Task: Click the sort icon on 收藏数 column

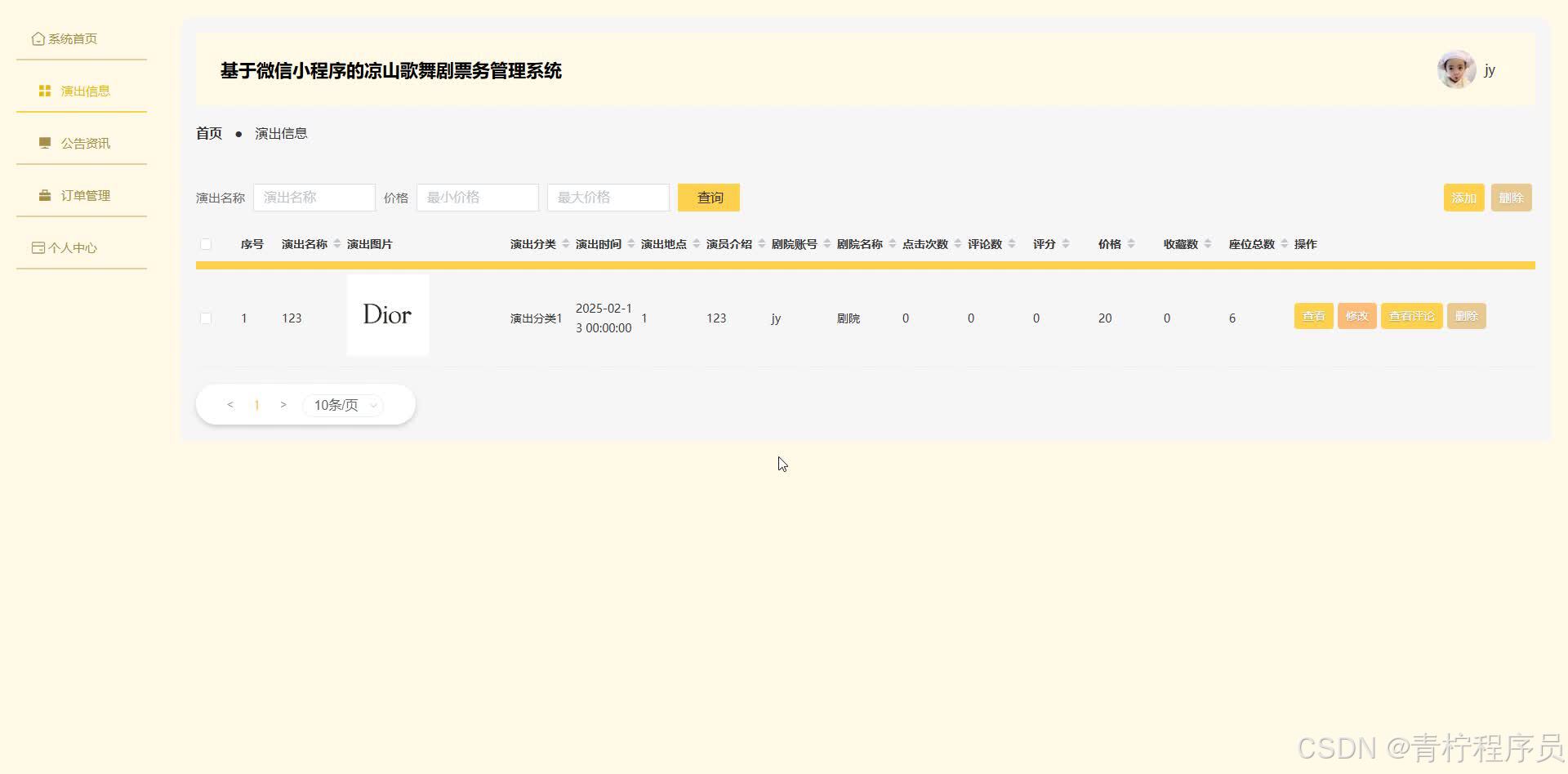Action: coord(1209,242)
